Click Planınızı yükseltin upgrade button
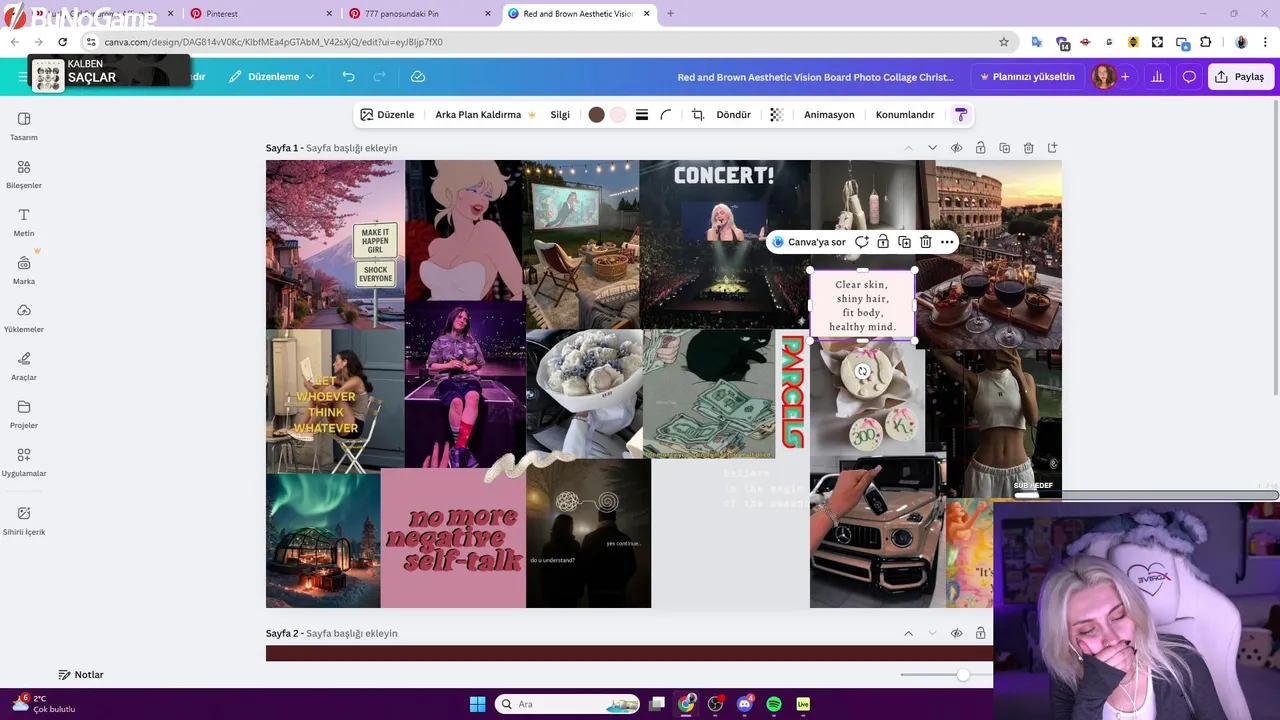This screenshot has width=1280, height=720. click(x=1026, y=77)
